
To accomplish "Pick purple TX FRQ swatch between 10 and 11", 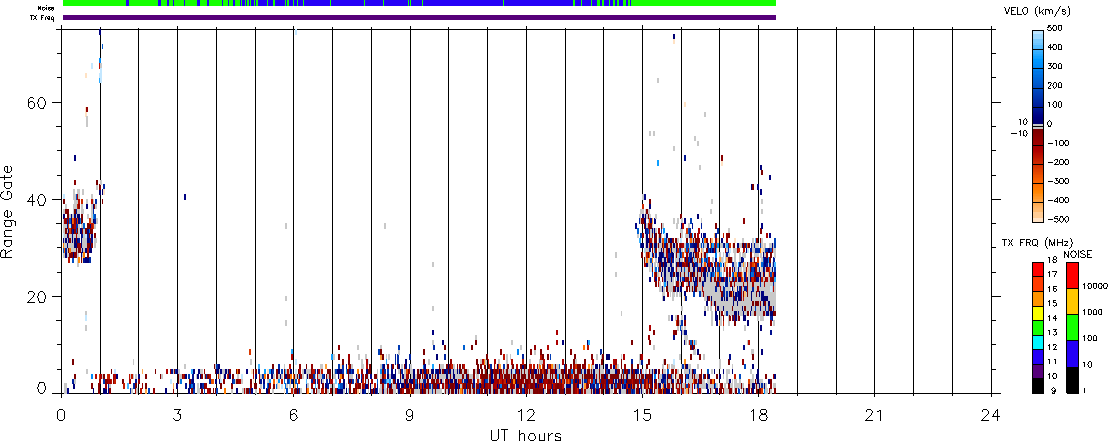I will 1037,369.
